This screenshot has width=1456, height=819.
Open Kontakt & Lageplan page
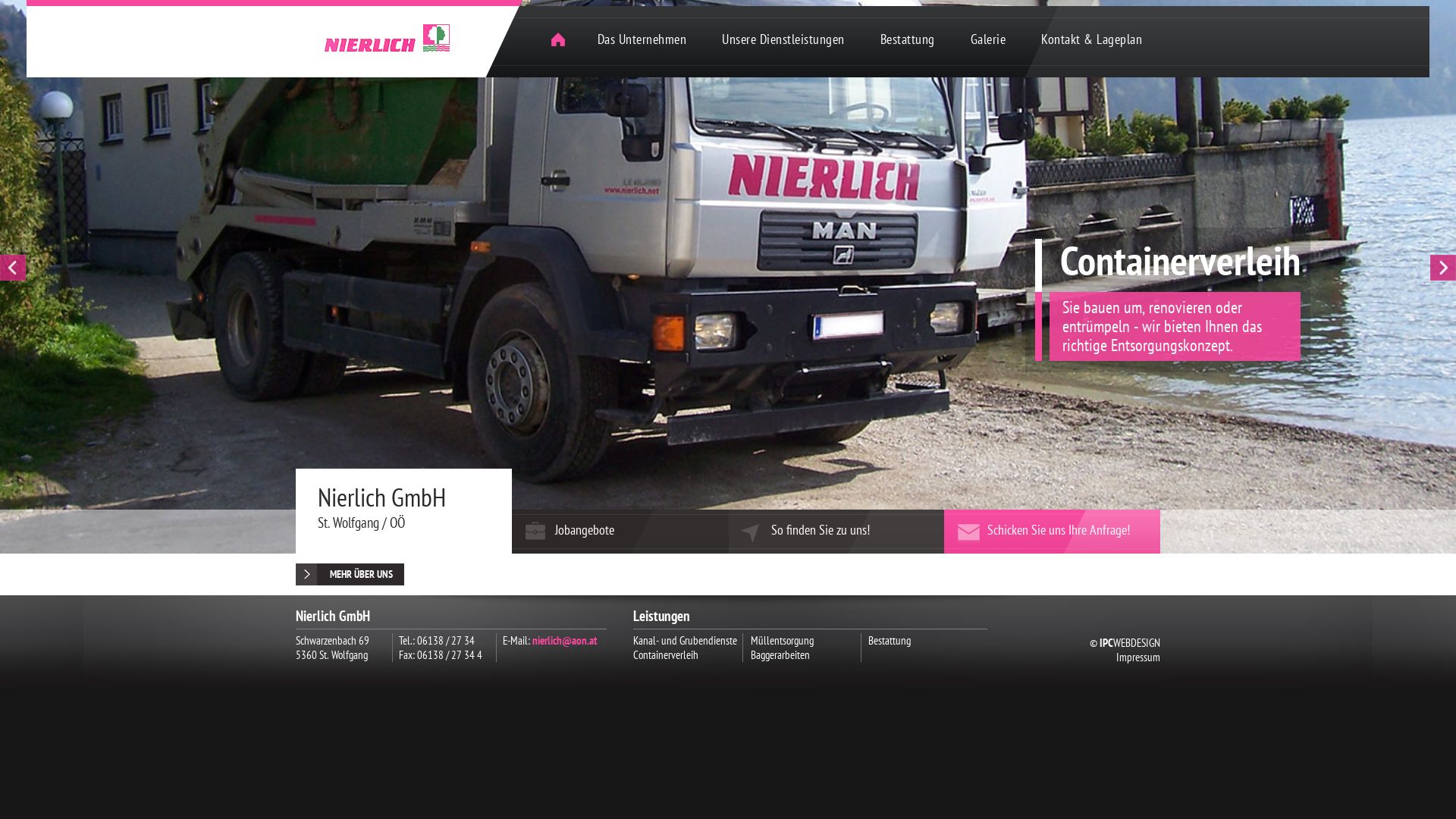[x=1091, y=39]
